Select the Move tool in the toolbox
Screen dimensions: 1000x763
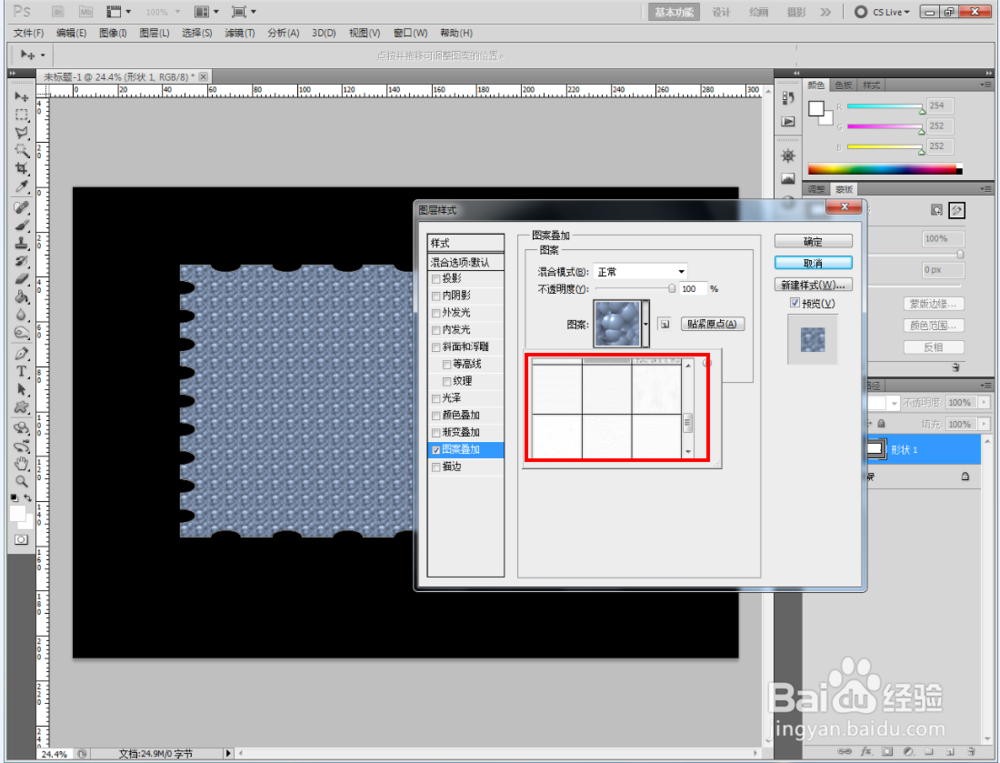click(22, 96)
